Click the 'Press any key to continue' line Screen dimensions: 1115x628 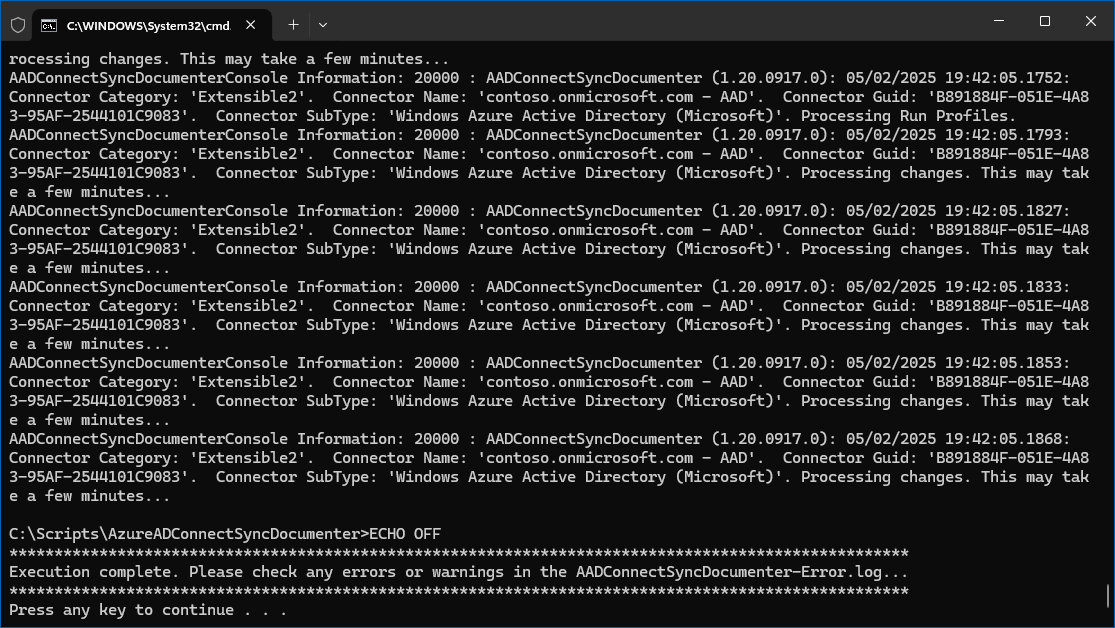tap(148, 610)
